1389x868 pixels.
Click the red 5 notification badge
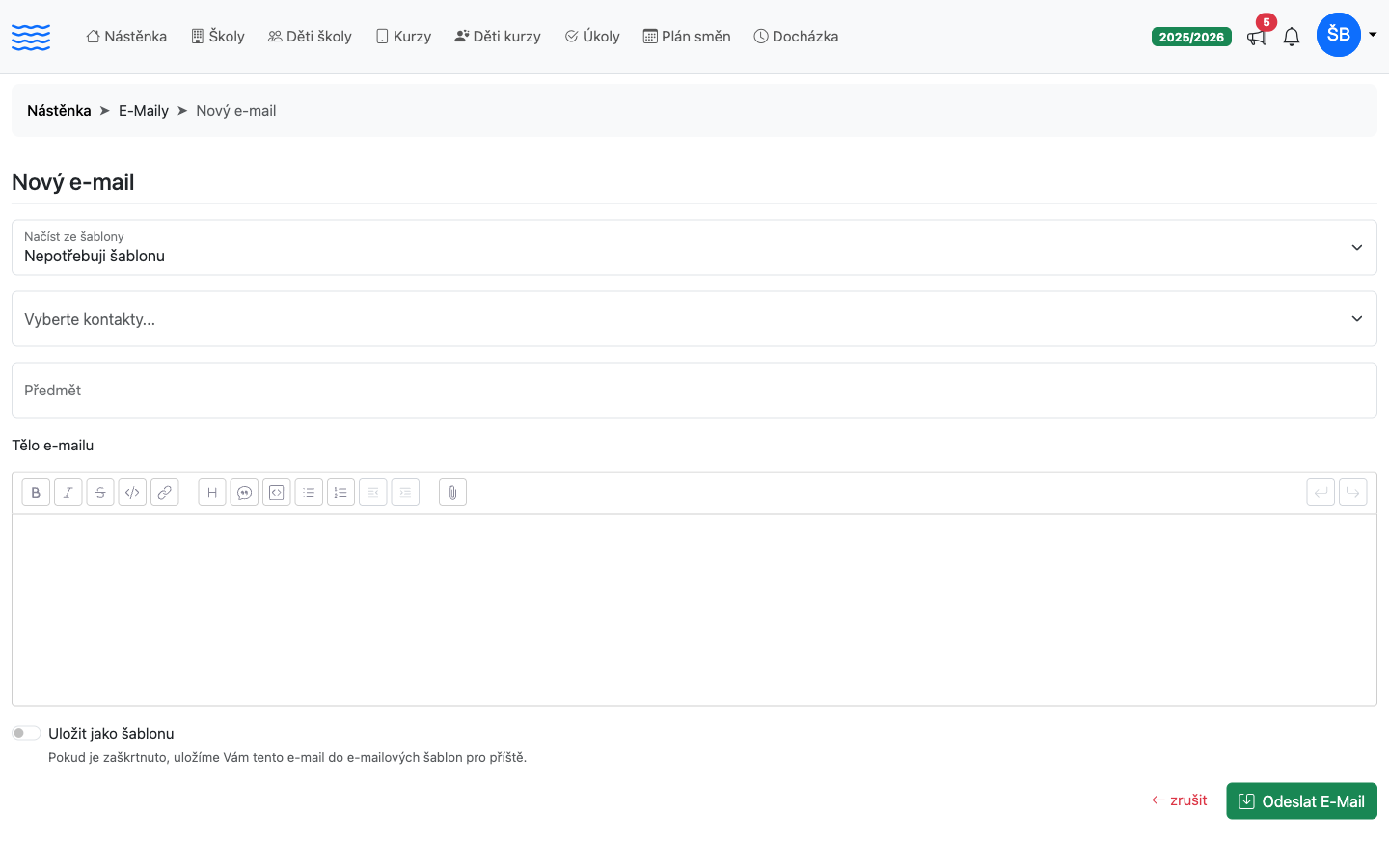coord(1266,22)
